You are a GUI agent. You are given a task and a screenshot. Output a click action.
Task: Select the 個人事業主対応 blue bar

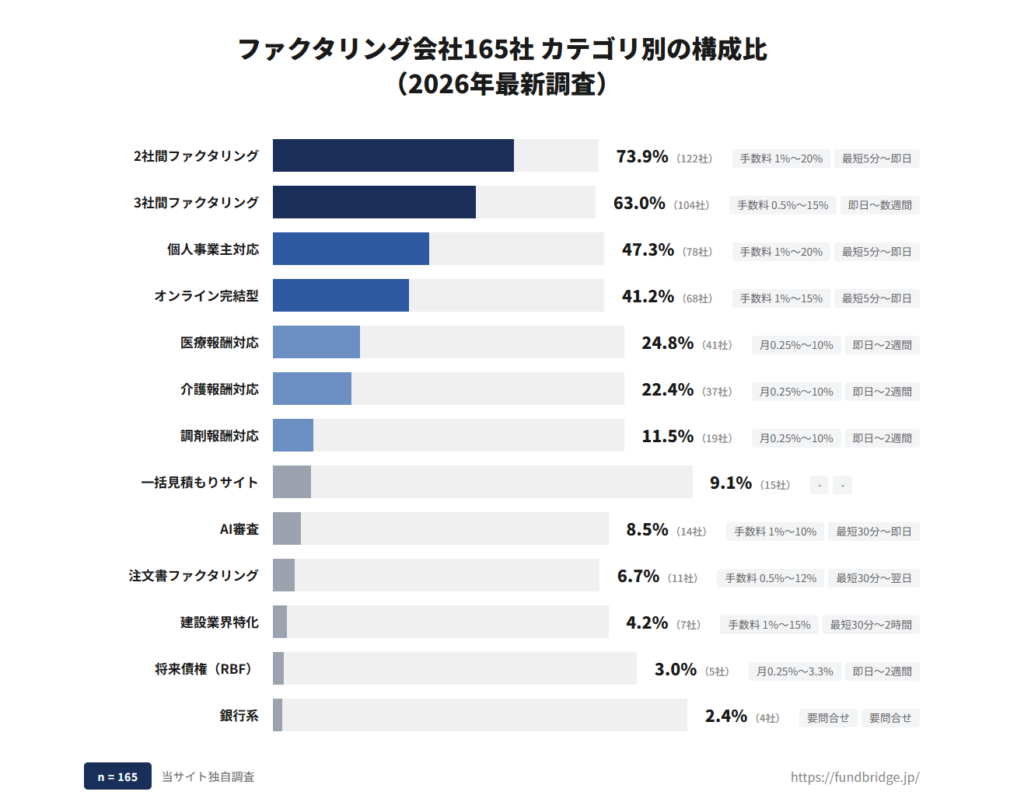[350, 249]
